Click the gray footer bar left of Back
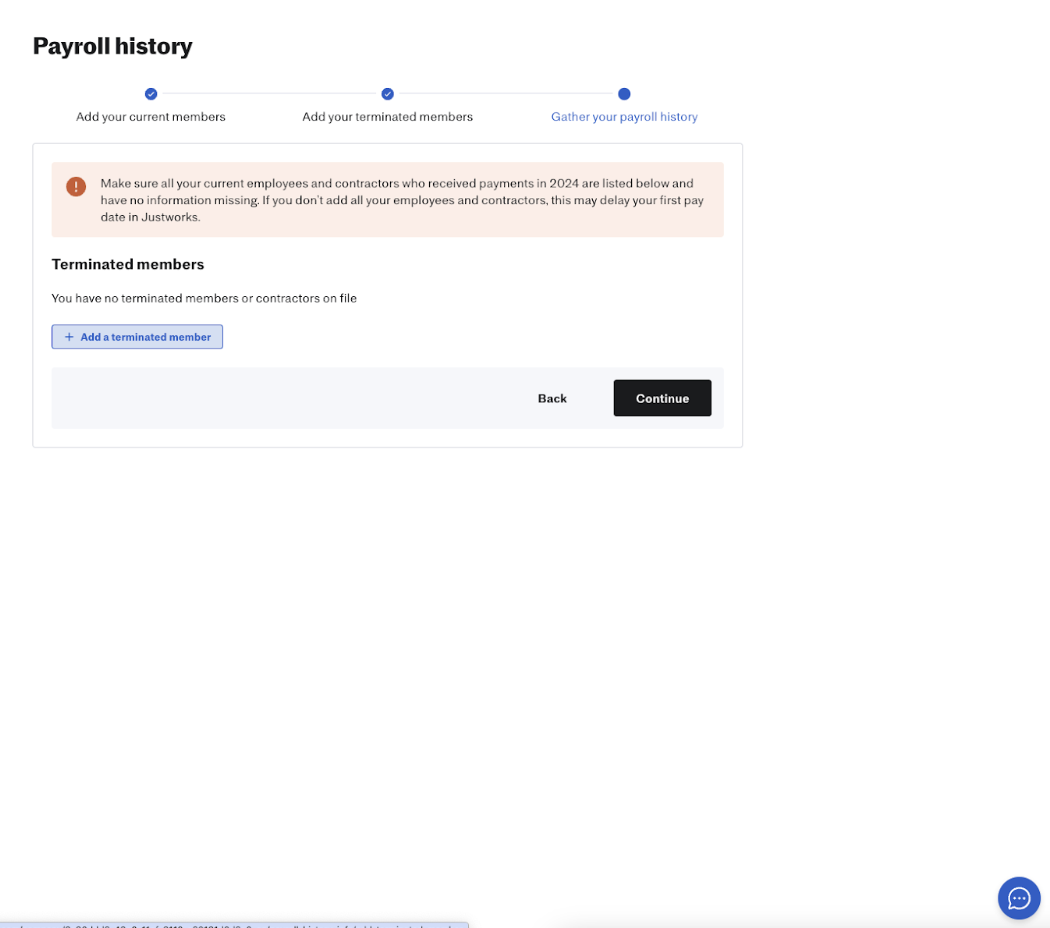1050x928 pixels. pyautogui.click(x=280, y=398)
